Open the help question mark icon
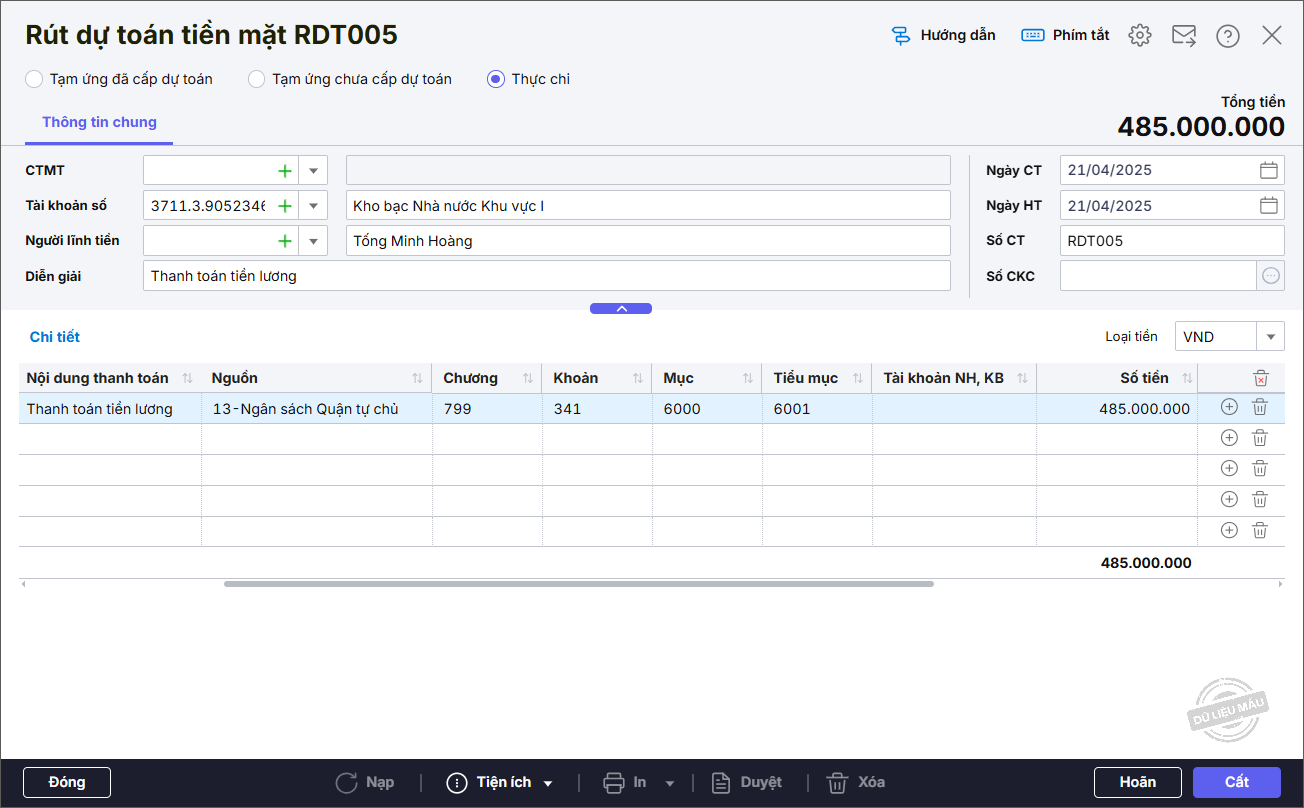The width and height of the screenshot is (1304, 808). coord(1228,35)
